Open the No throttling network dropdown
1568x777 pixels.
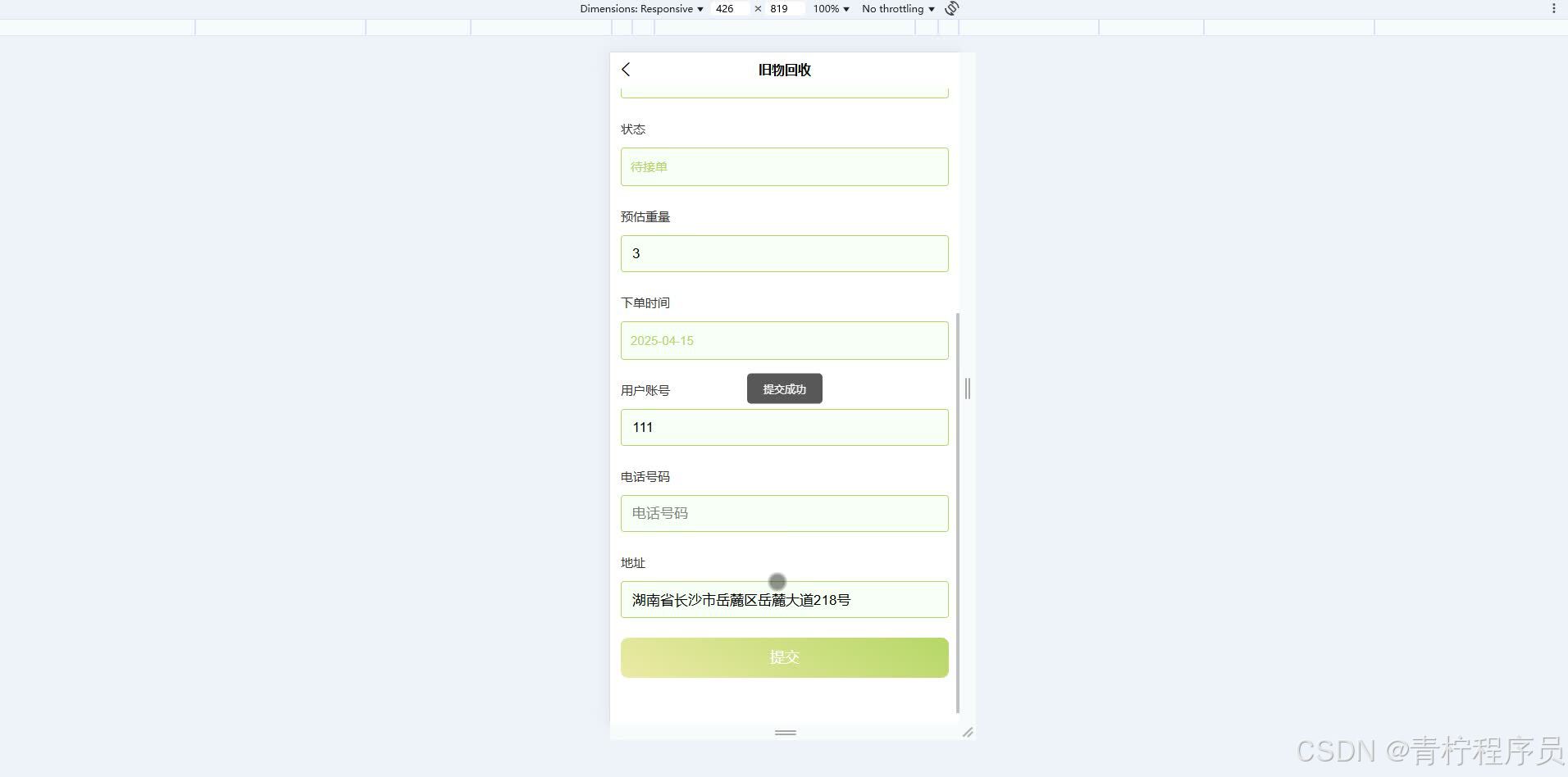[x=896, y=8]
